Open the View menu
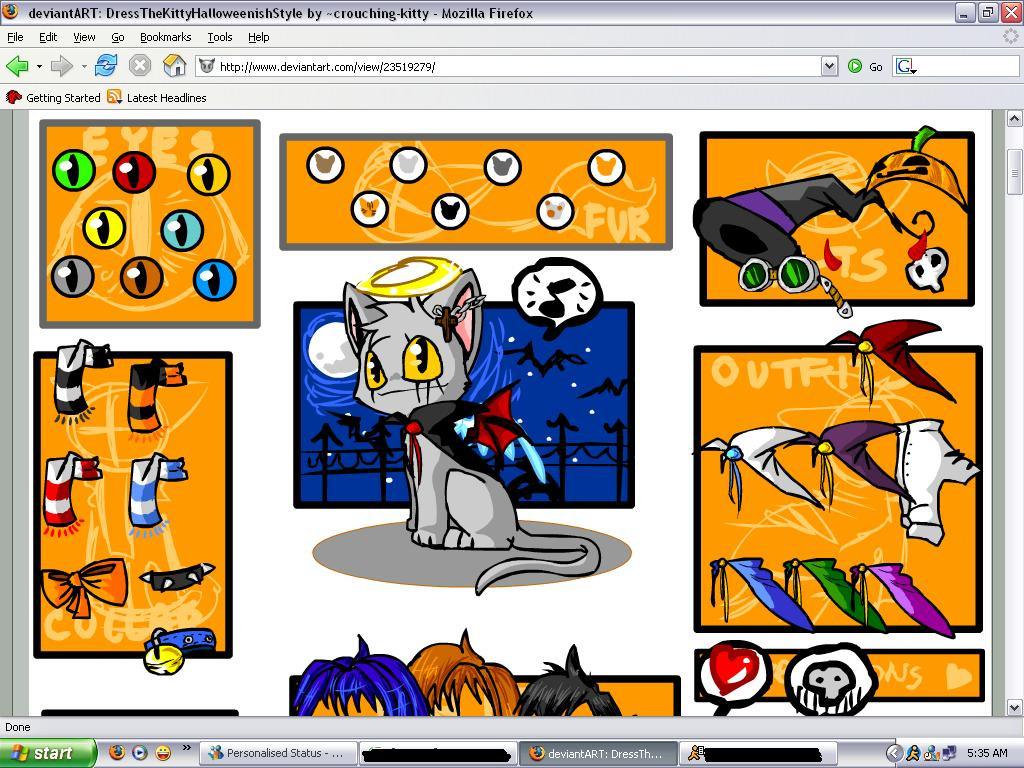The image size is (1024, 768). pyautogui.click(x=84, y=37)
